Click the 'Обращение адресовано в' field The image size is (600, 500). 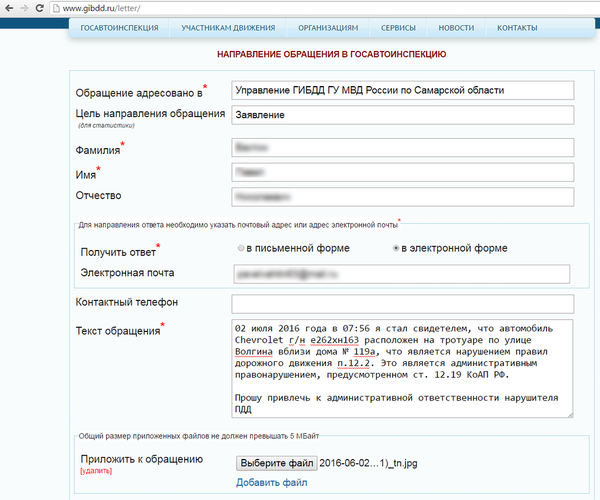click(x=403, y=90)
